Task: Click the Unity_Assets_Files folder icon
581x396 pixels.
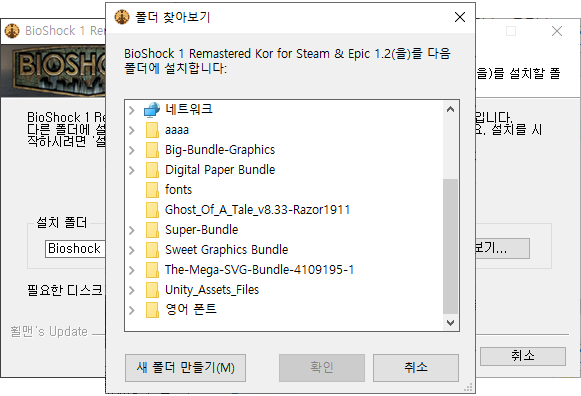Action: pyautogui.click(x=152, y=290)
